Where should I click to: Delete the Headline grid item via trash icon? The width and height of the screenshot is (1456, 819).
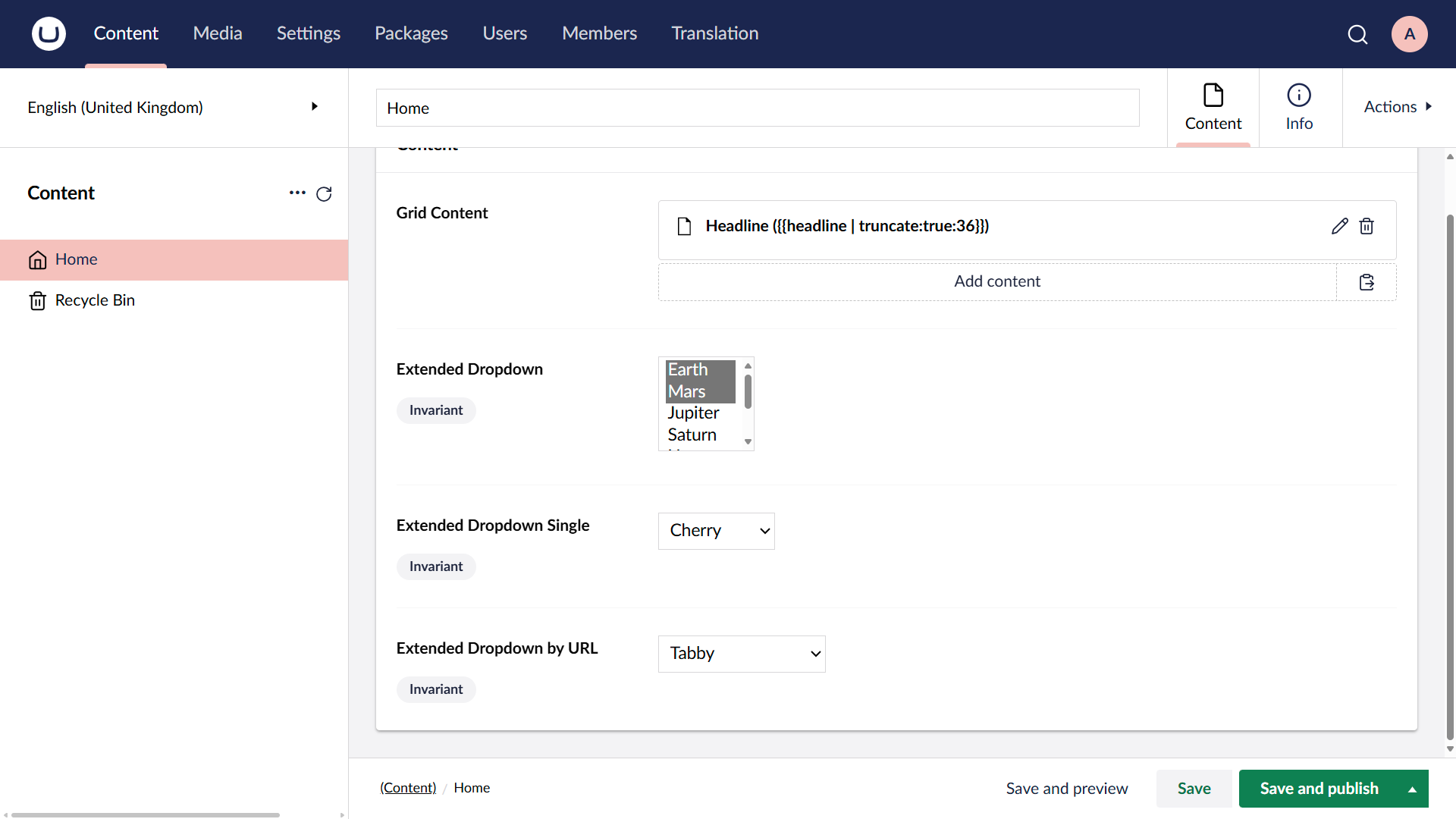(x=1367, y=226)
